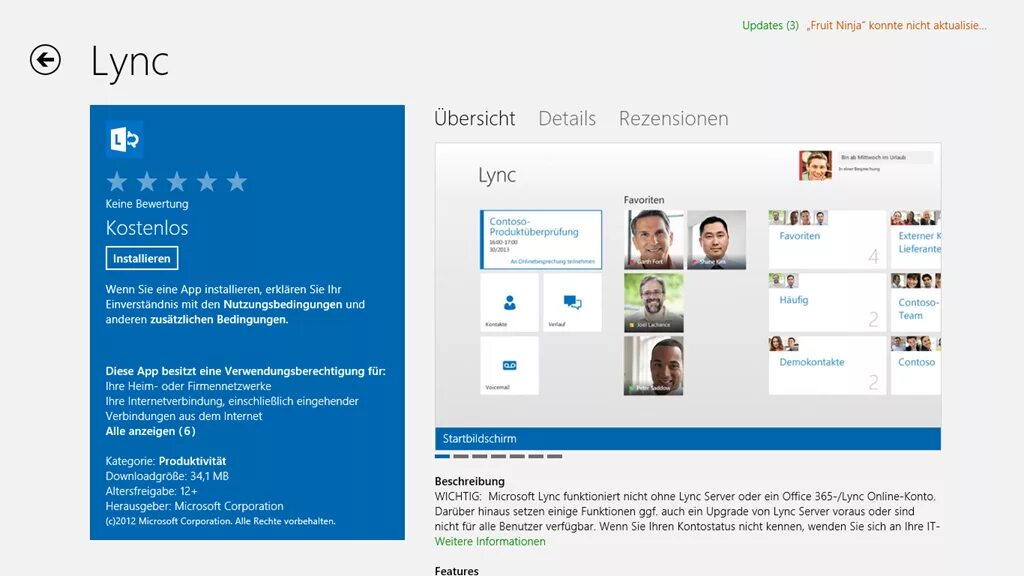Click the Keine Bewertung text

(147, 204)
